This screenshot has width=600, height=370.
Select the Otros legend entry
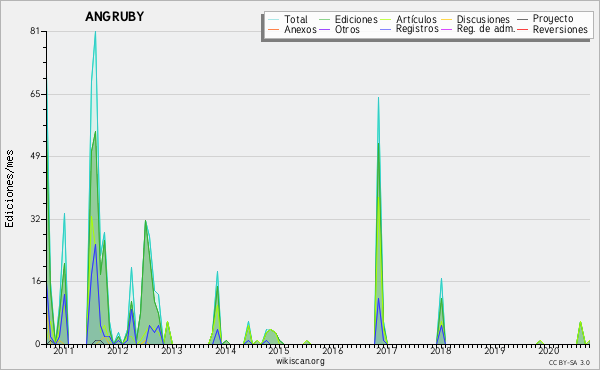(x=347, y=29)
